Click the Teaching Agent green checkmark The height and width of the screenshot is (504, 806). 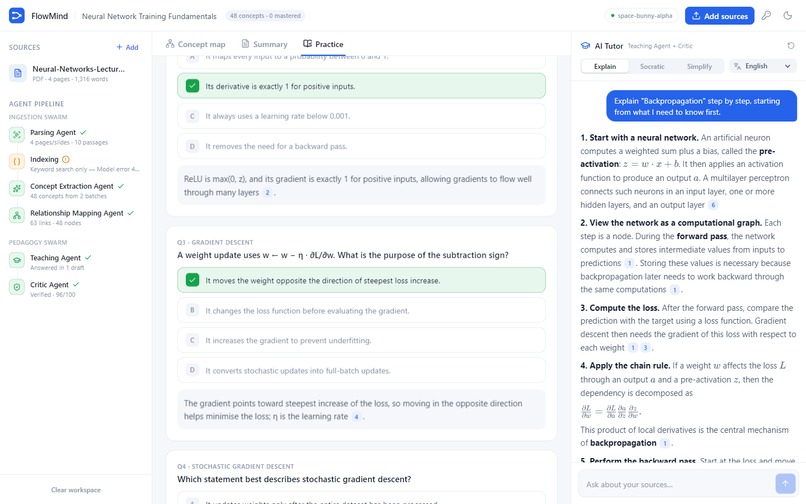click(x=88, y=258)
